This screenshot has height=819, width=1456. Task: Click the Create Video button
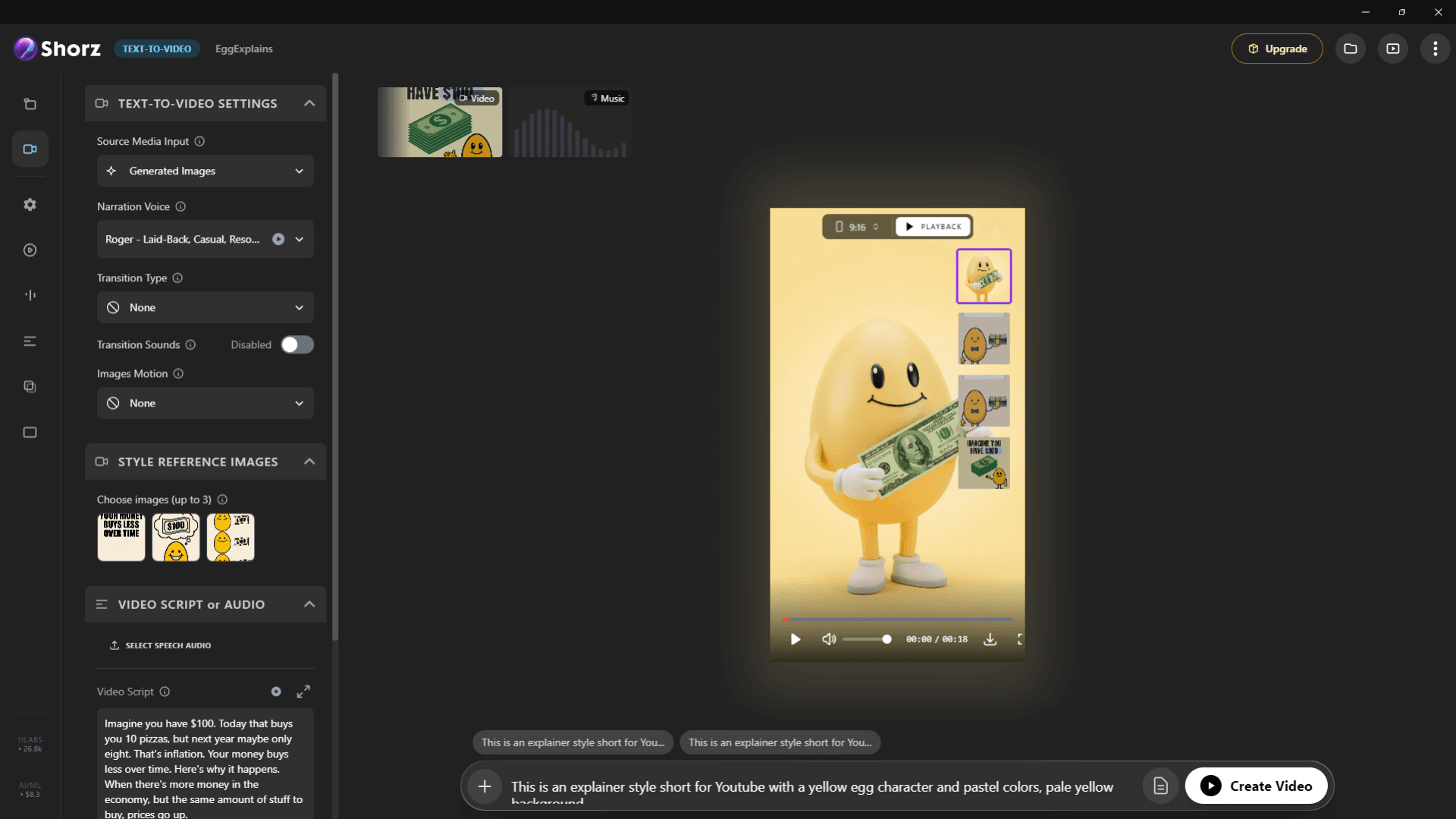[1257, 786]
